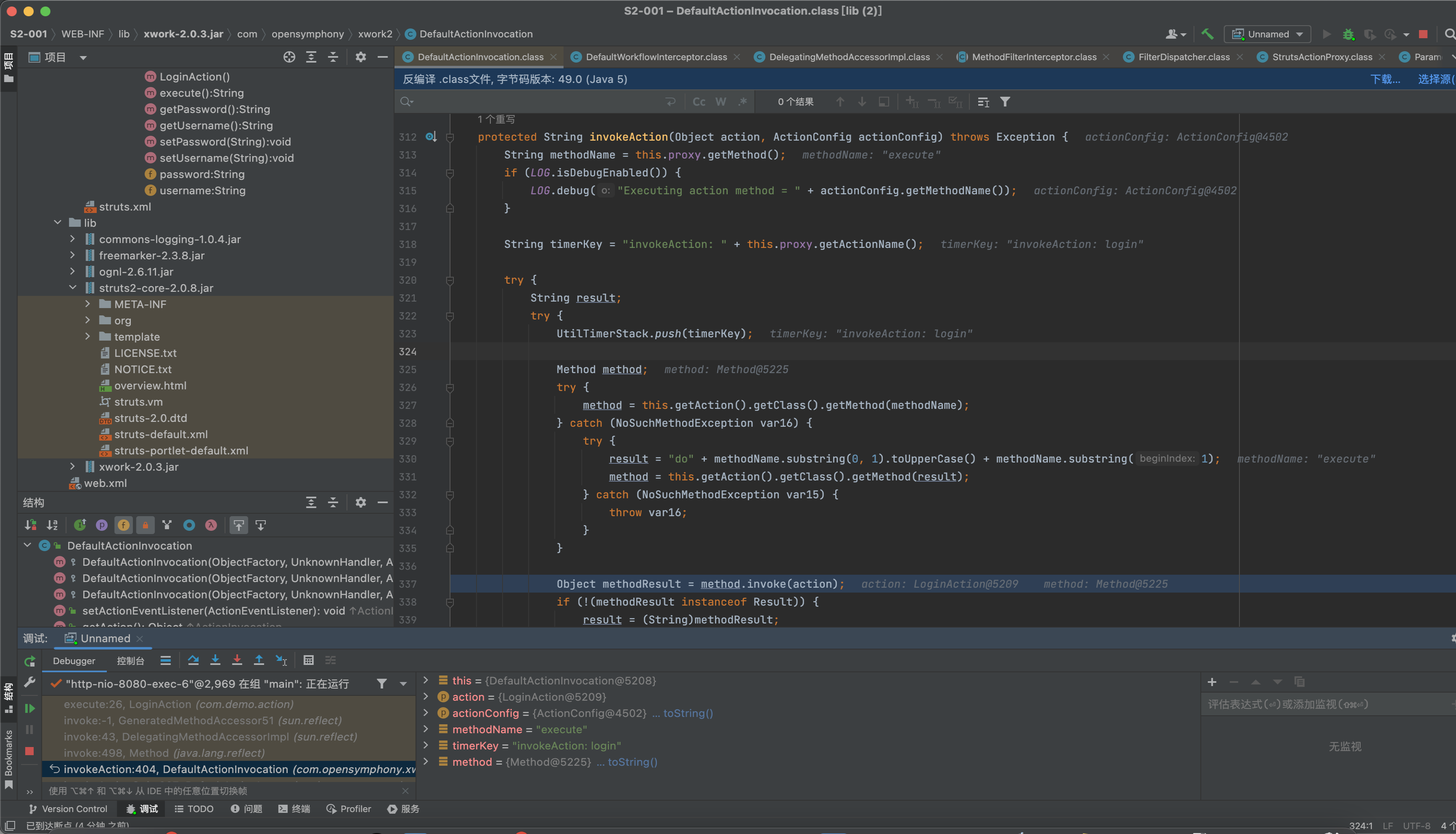Expand the 'this' variable in debugger
The width and height of the screenshot is (1456, 834).
click(426, 680)
